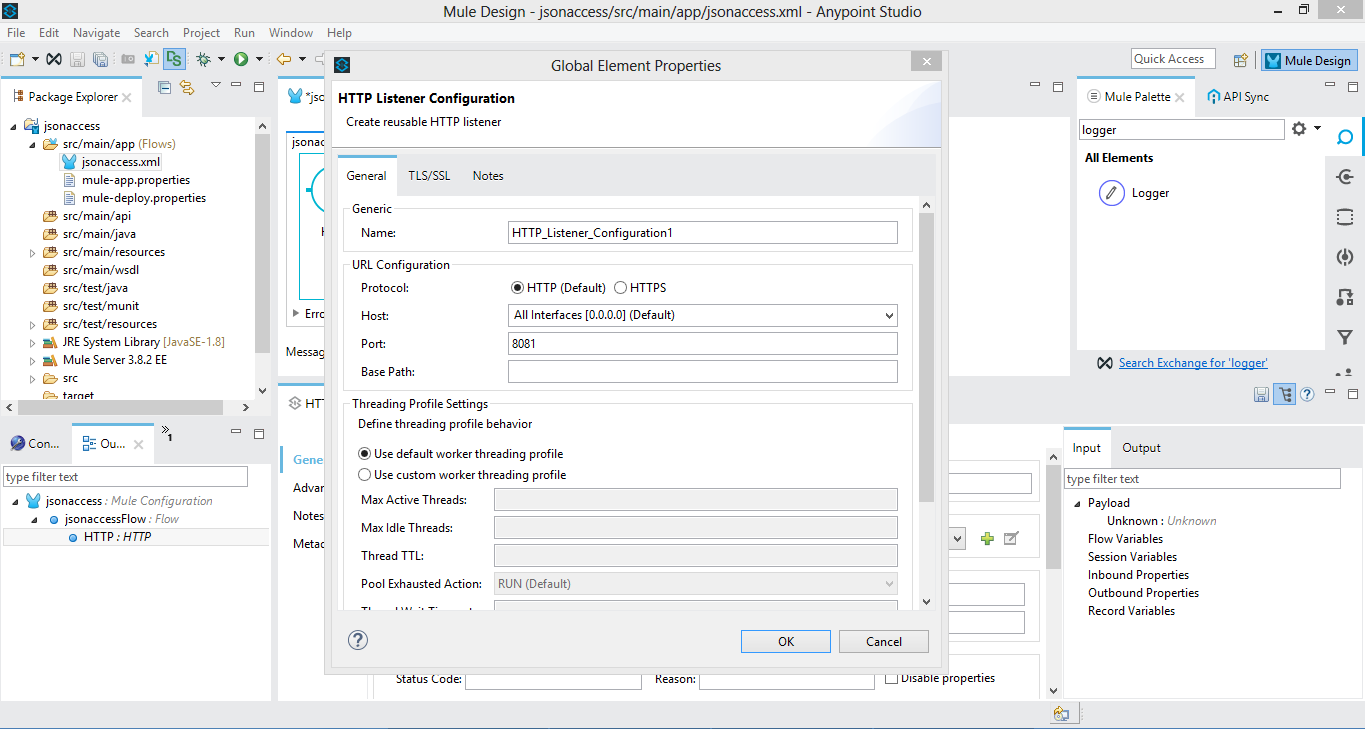Click the Open Perspective icon
This screenshot has height=729, width=1365.
pos(1241,60)
